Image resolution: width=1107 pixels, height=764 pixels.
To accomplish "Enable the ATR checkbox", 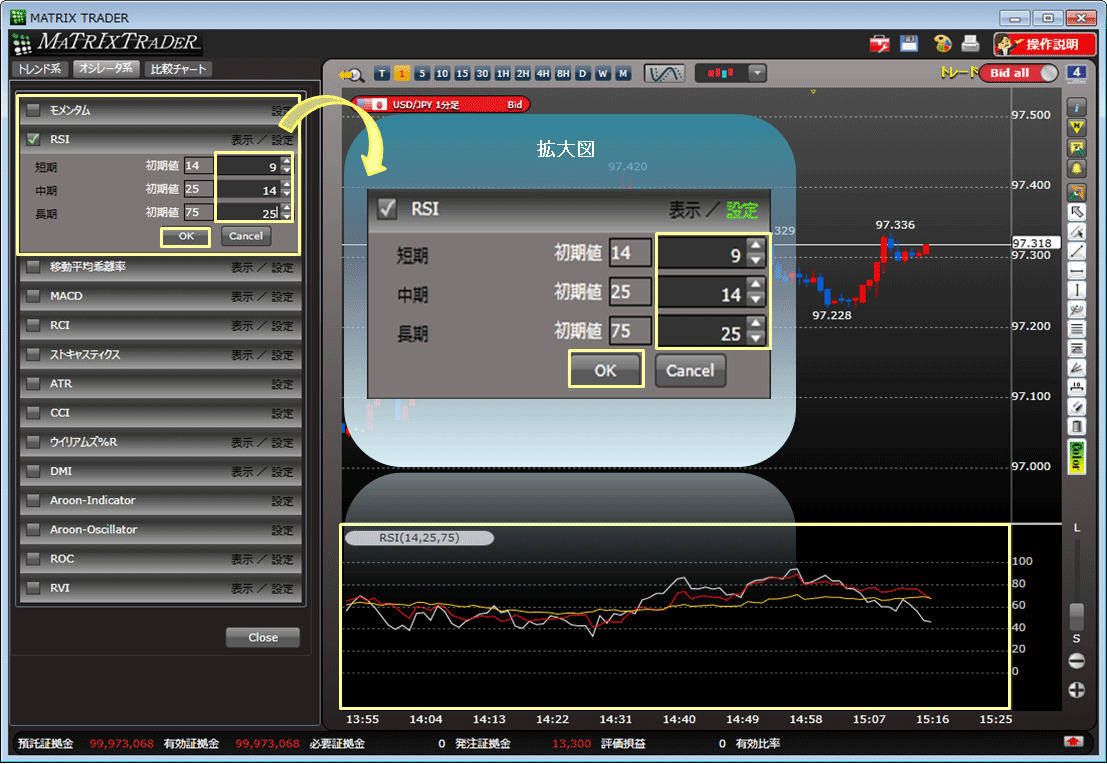I will click(x=33, y=383).
